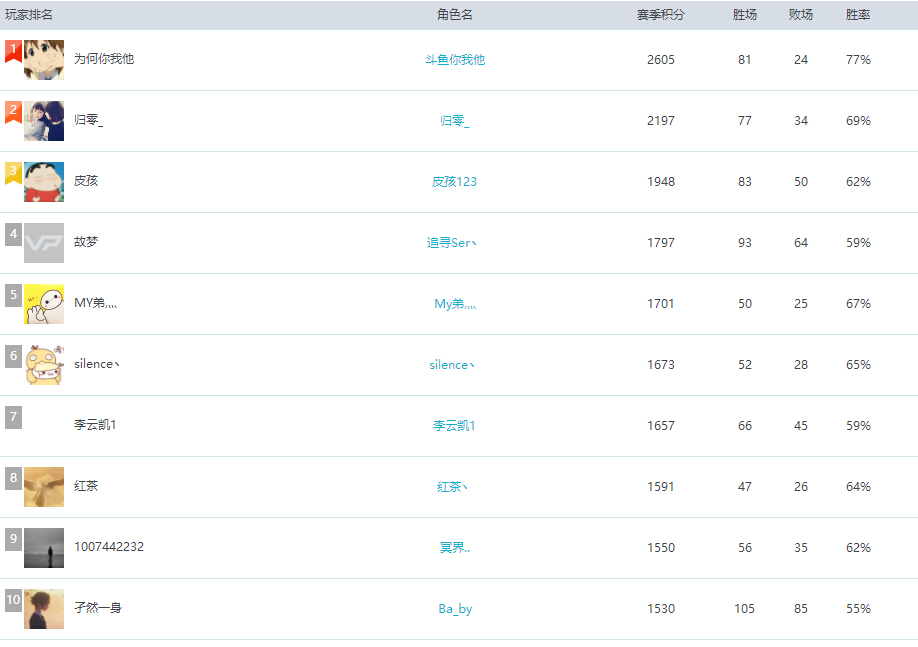Click the Crayon Shin-chan avatar for 皮孩
Image resolution: width=918 pixels, height=647 pixels.
tap(44, 182)
